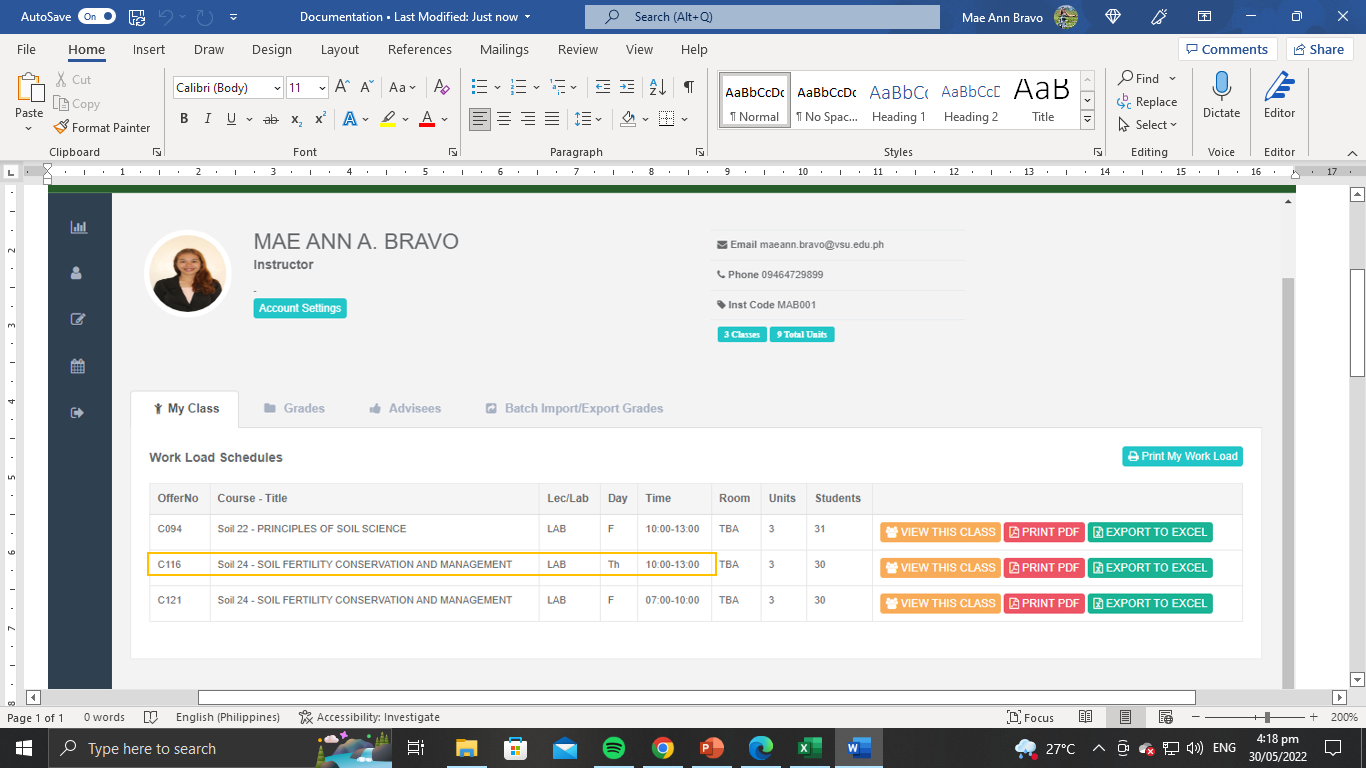Expand the font size dropdown

(x=322, y=88)
